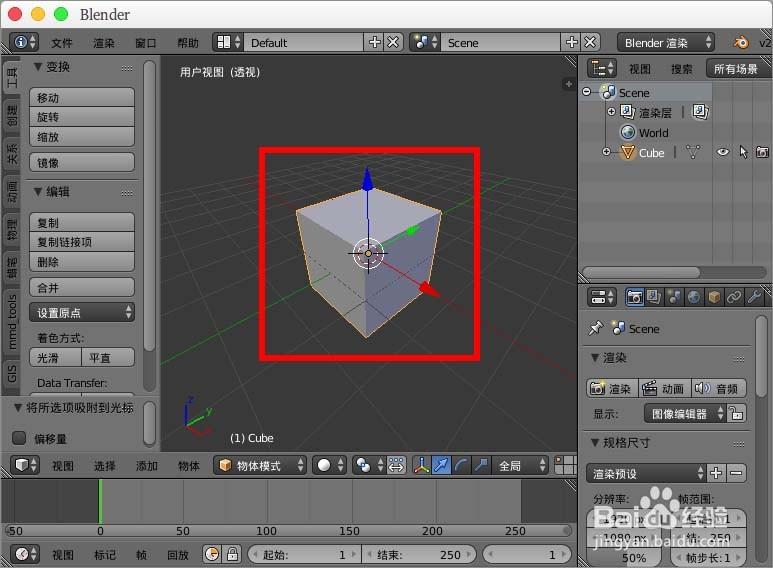The width and height of the screenshot is (773, 568).
Task: Click the 移动 button
Action: [82, 97]
